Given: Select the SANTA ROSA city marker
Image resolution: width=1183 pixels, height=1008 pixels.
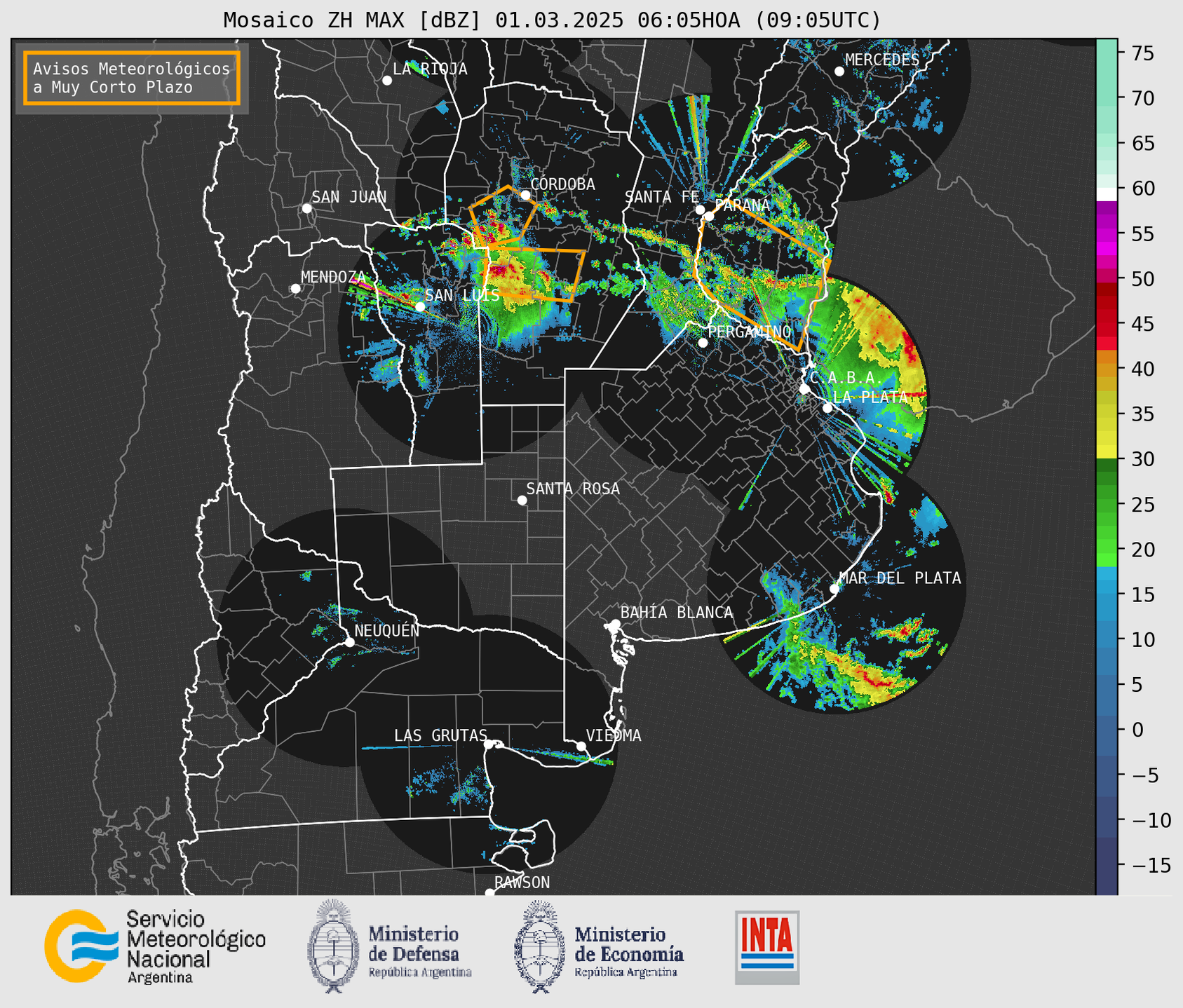Looking at the screenshot, I should pyautogui.click(x=522, y=500).
